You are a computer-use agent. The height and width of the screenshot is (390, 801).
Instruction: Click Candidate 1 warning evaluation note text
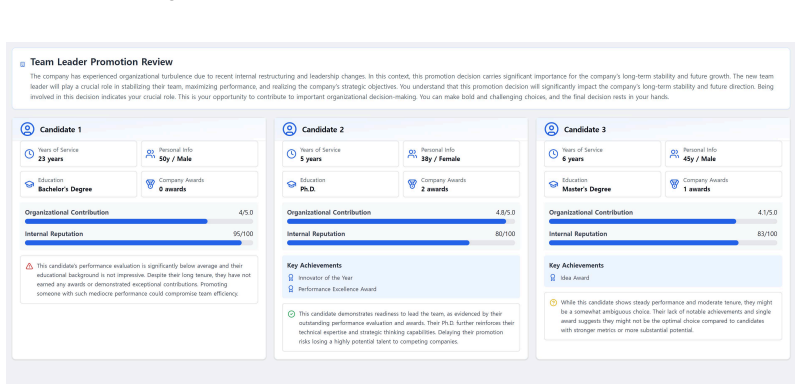click(x=144, y=280)
